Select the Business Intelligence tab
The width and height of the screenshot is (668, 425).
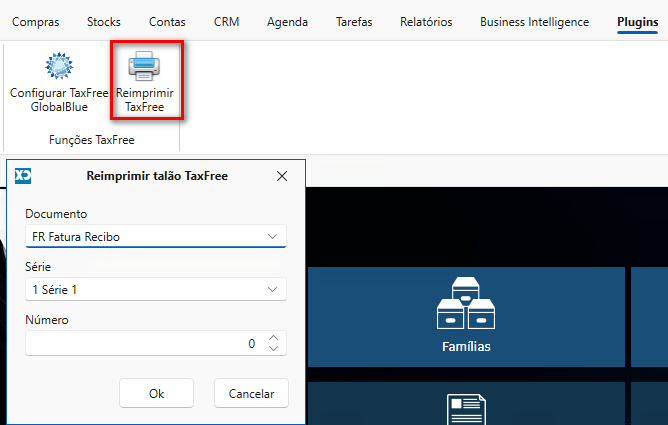pyautogui.click(x=534, y=22)
